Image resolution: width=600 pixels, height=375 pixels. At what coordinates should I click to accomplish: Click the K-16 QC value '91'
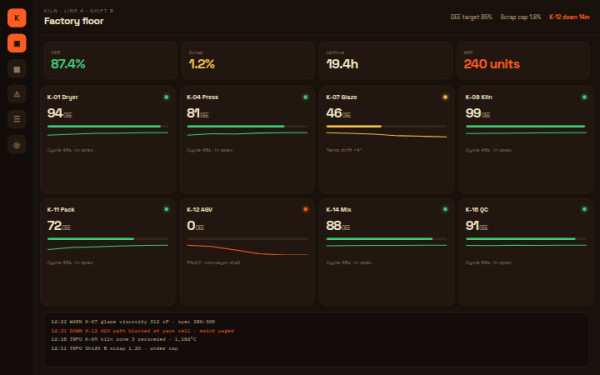click(472, 226)
